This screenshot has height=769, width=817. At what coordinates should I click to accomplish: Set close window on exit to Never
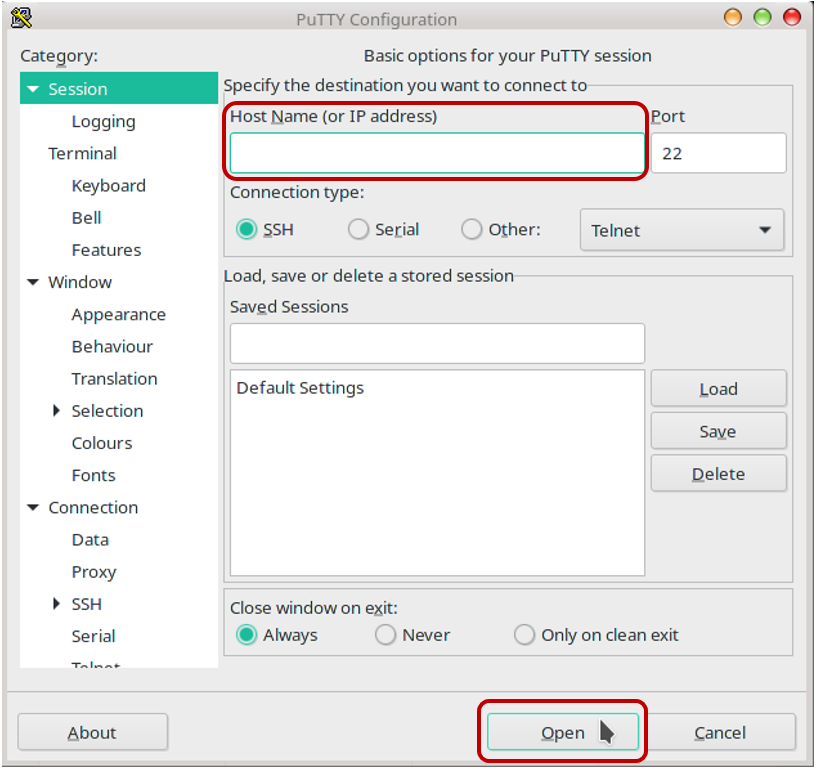pos(385,635)
